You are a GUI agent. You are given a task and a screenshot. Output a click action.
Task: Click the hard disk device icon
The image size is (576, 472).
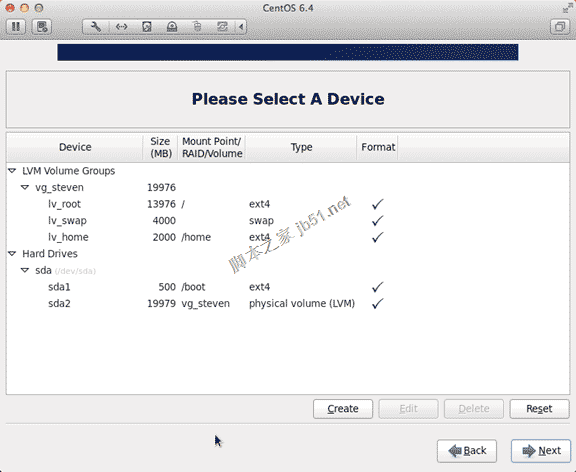coord(147,27)
